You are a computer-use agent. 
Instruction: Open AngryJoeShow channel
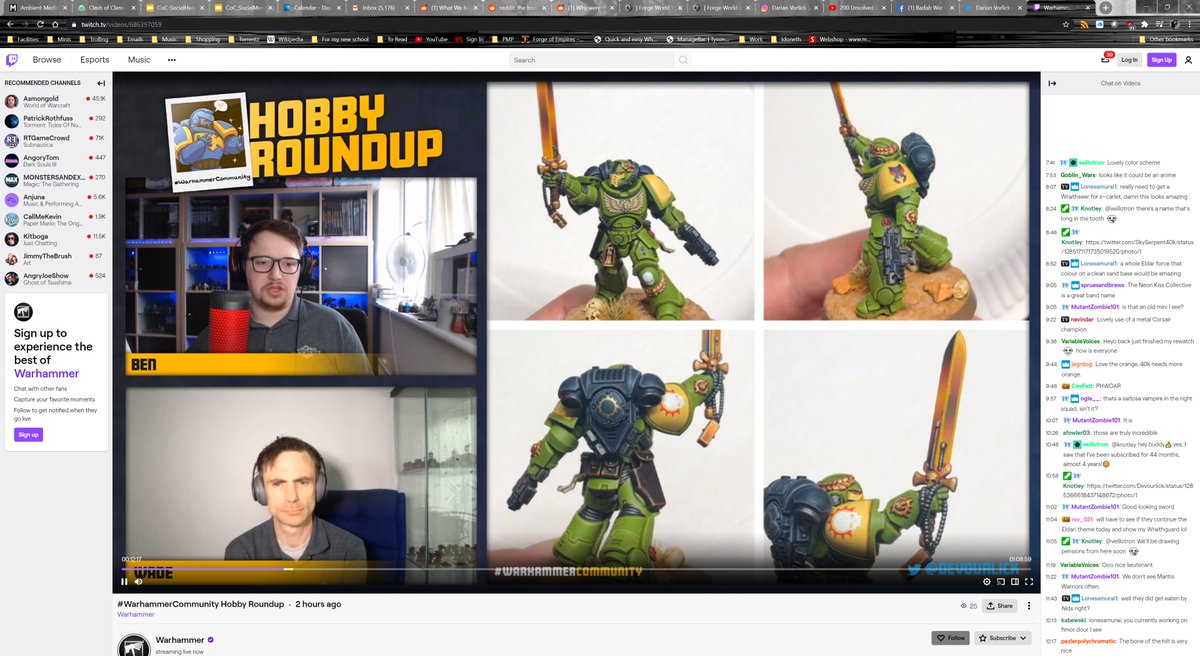coord(55,277)
